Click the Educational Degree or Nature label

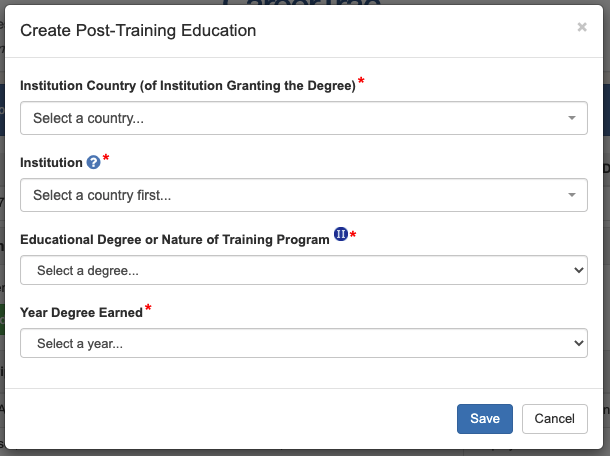(174, 239)
